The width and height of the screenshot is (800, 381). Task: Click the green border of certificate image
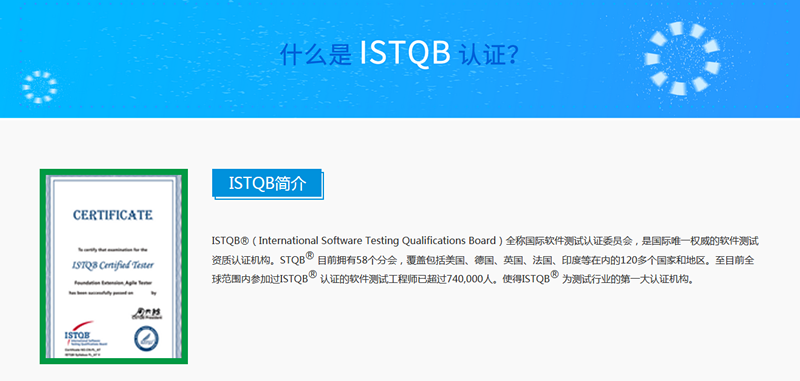point(114,172)
